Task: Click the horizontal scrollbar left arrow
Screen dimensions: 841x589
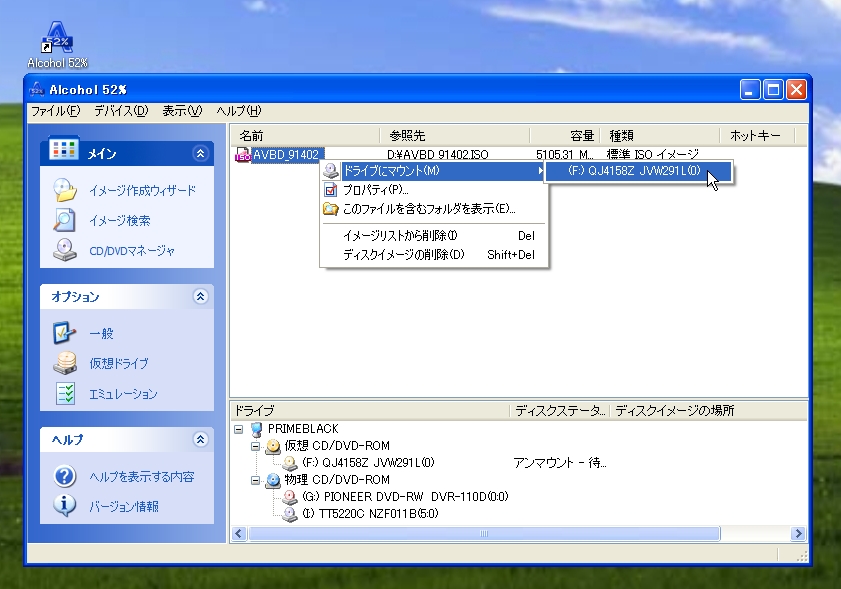Action: (239, 533)
